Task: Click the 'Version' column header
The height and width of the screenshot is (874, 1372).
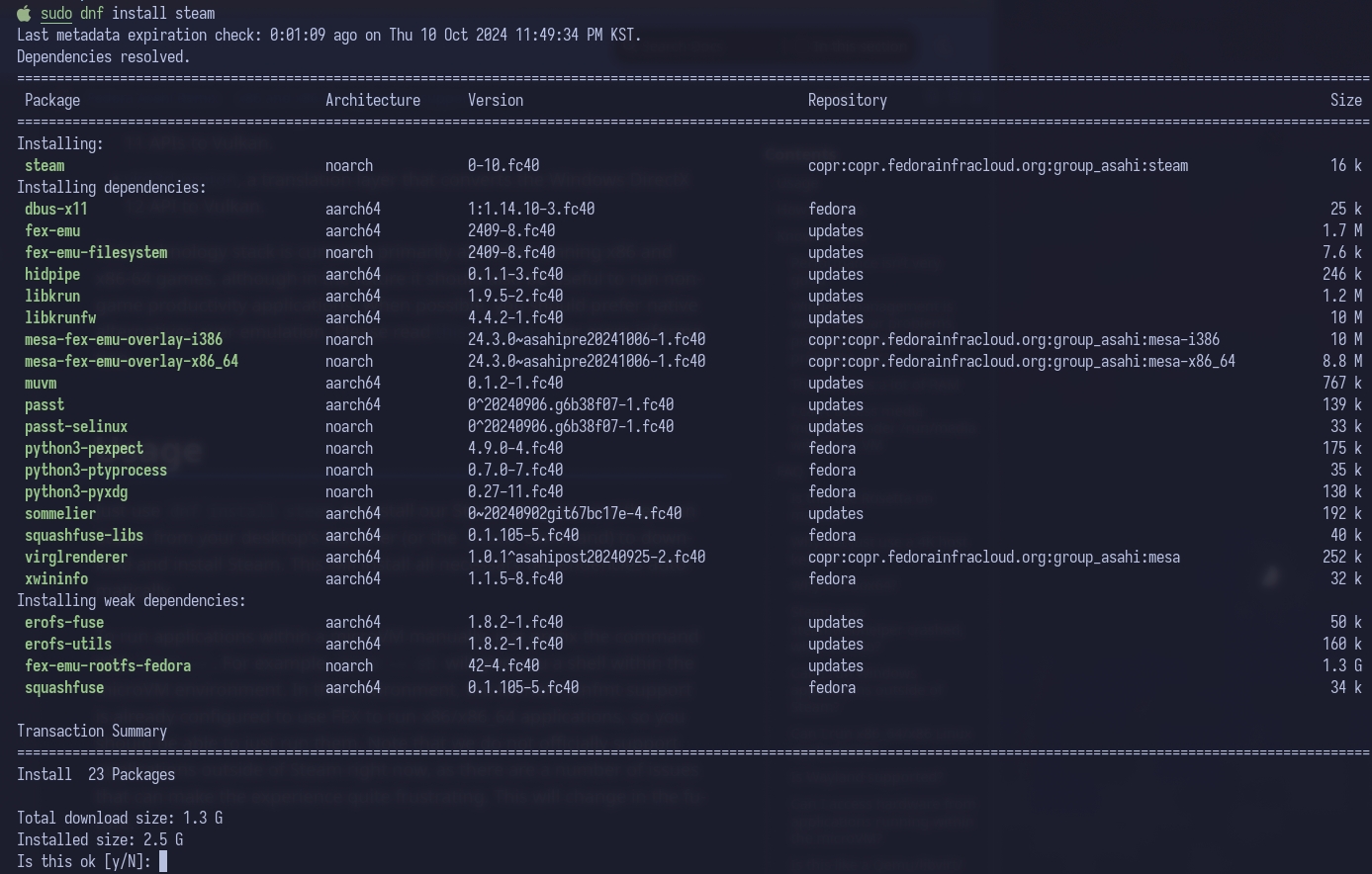Action: click(x=496, y=100)
